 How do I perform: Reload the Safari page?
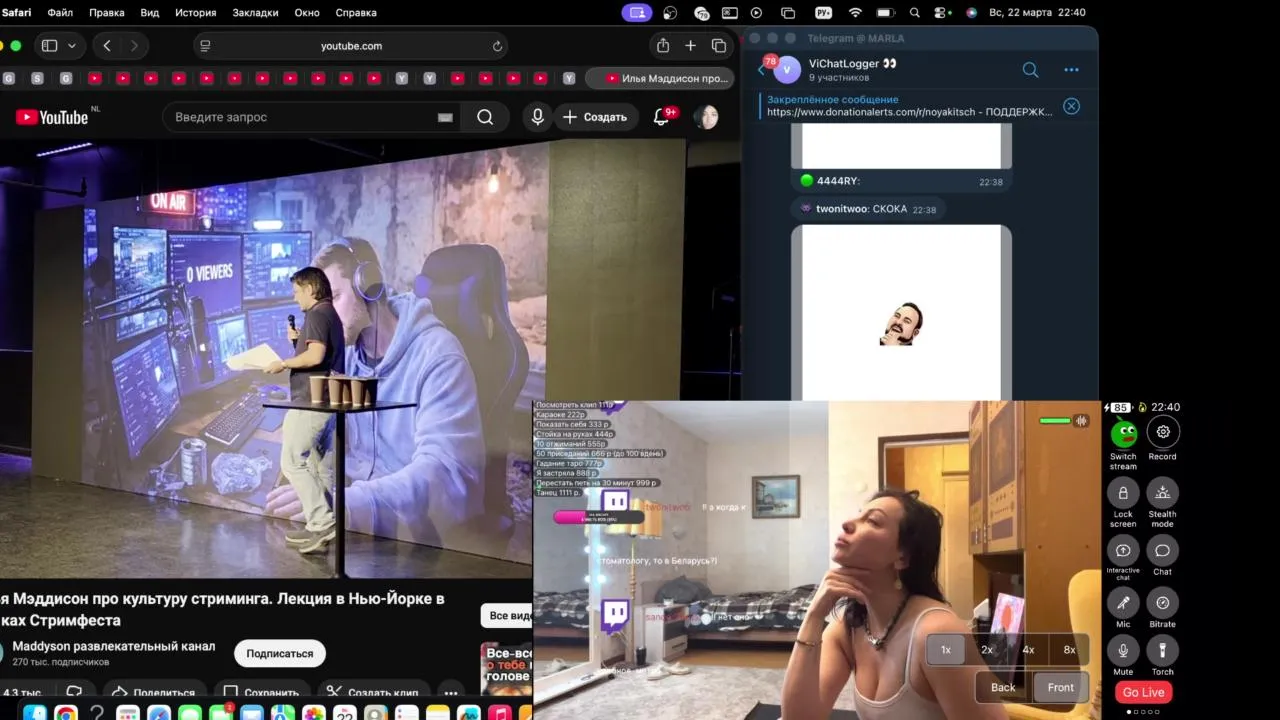pos(497,46)
